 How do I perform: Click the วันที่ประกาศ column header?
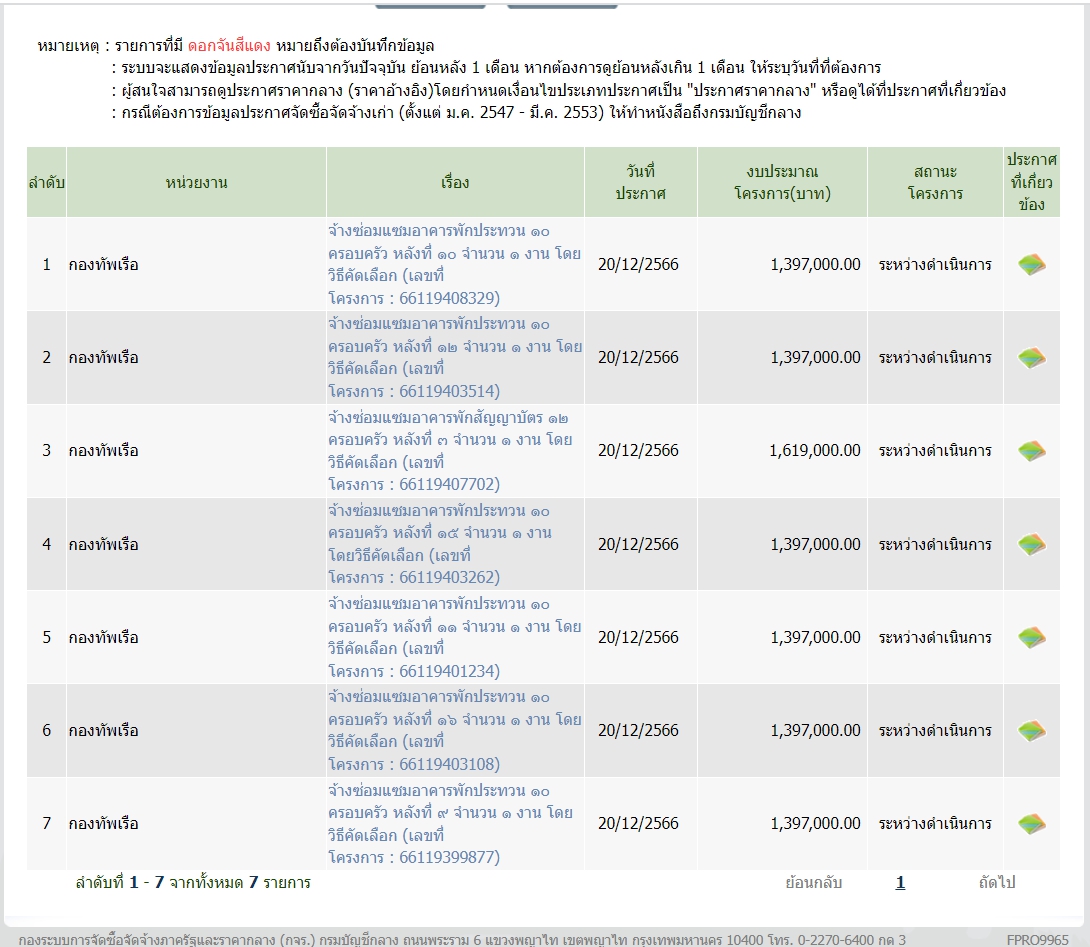[x=640, y=182]
